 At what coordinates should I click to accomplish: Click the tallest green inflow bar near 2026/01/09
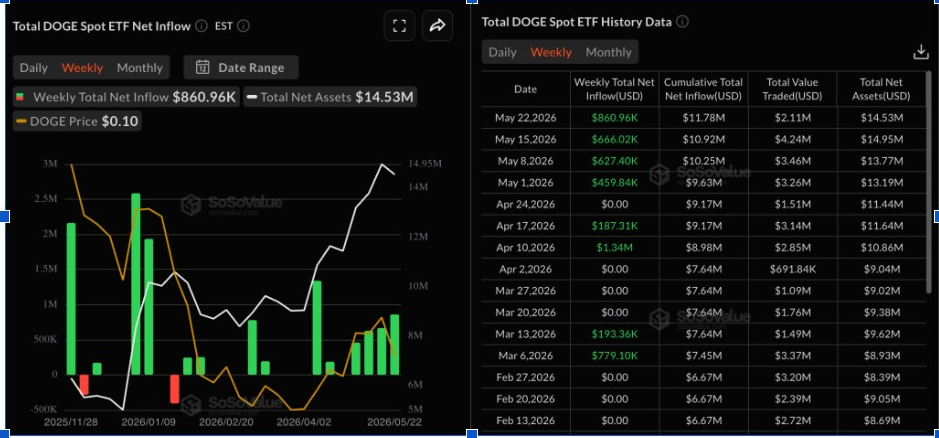point(135,284)
